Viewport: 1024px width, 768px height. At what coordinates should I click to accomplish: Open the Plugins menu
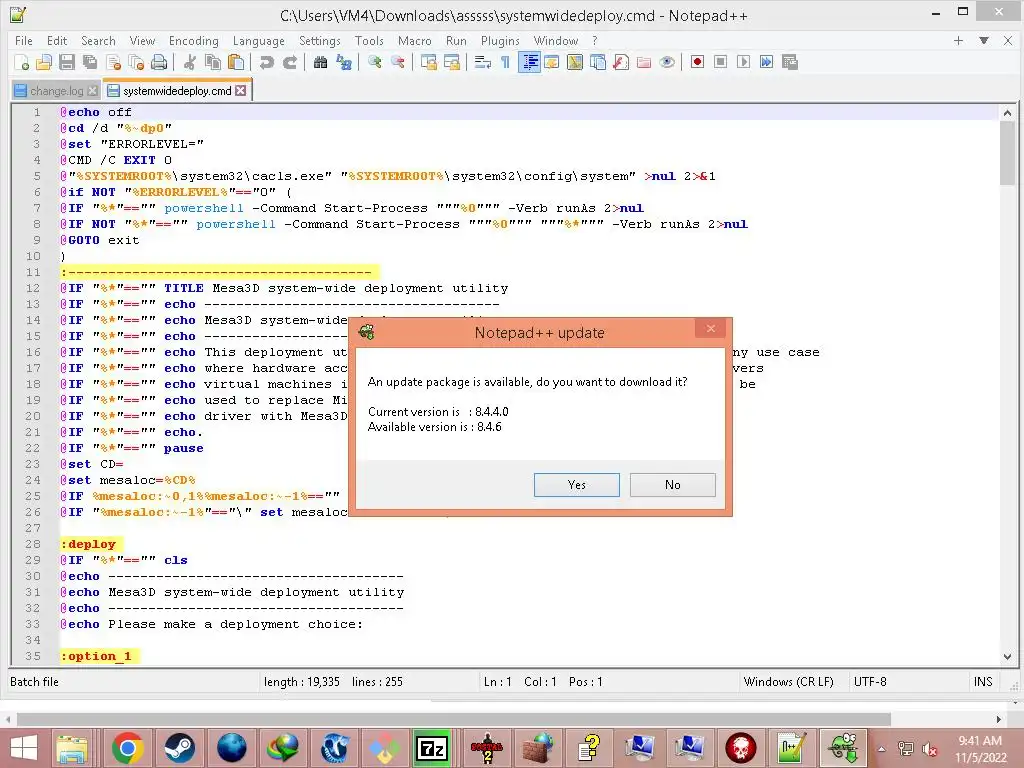click(x=500, y=40)
